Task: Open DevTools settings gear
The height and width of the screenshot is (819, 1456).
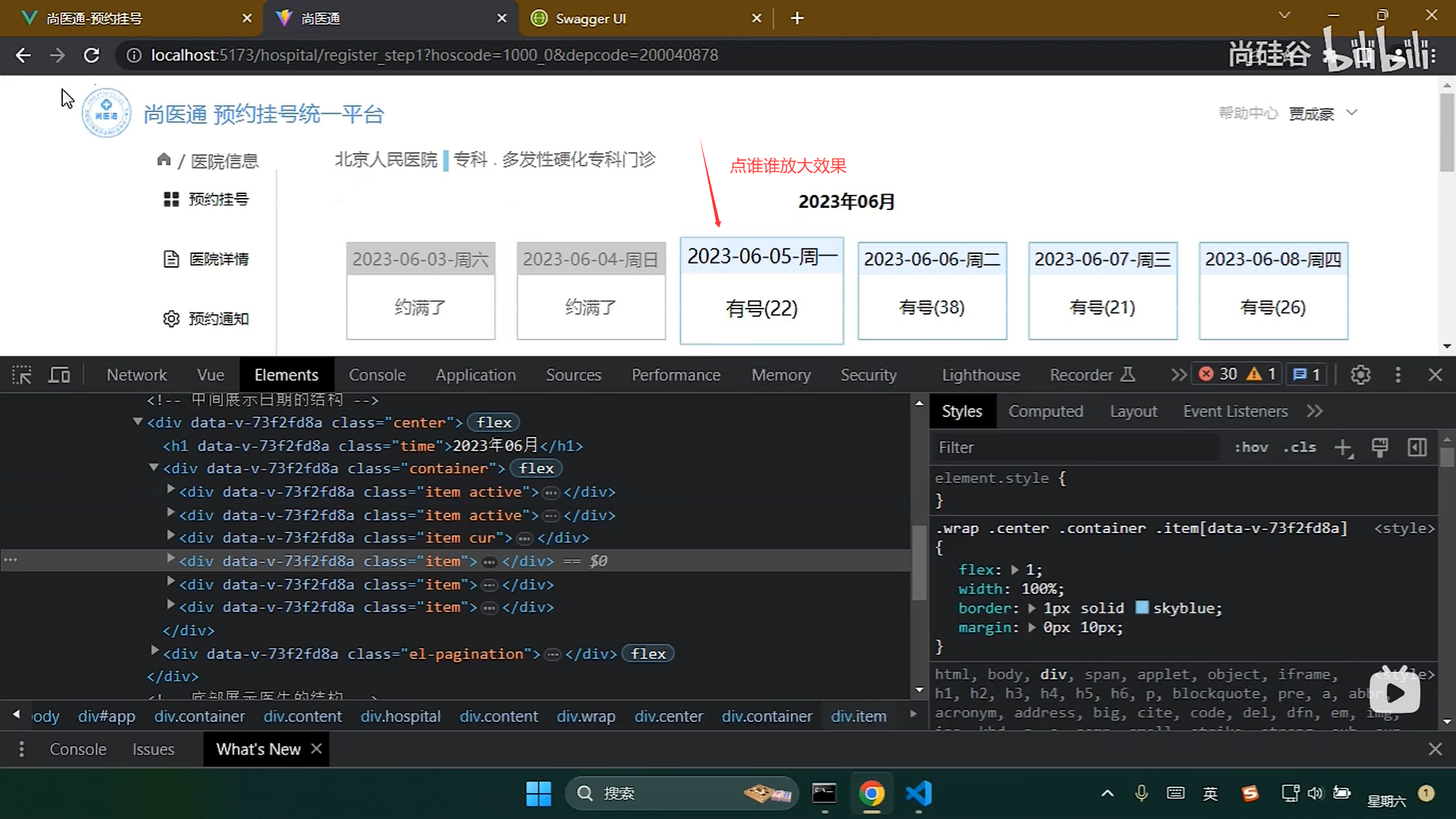Action: click(x=1360, y=374)
